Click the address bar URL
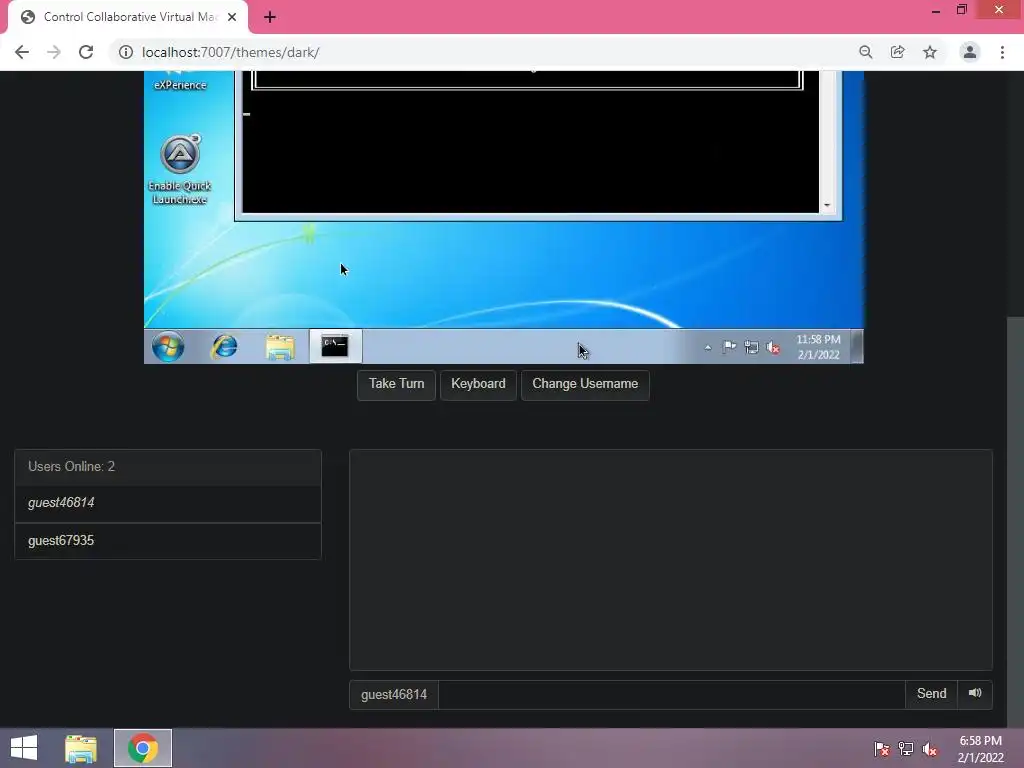Viewport: 1024px width, 768px height. point(231,52)
